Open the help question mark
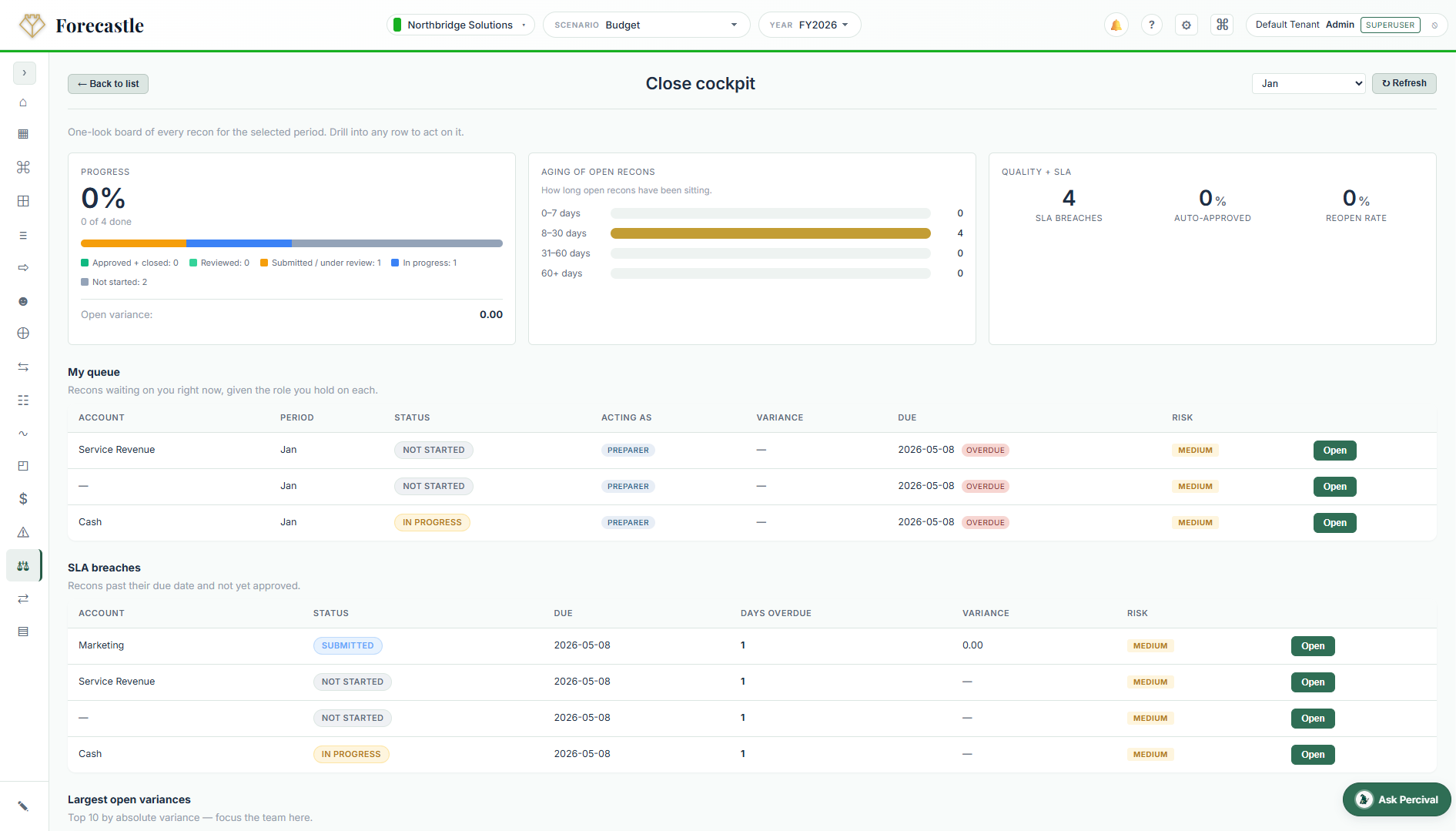1456x831 pixels. click(1151, 25)
